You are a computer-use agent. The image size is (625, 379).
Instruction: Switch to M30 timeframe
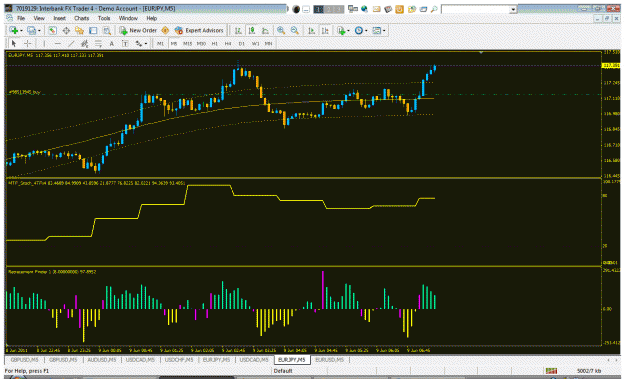(x=201, y=43)
